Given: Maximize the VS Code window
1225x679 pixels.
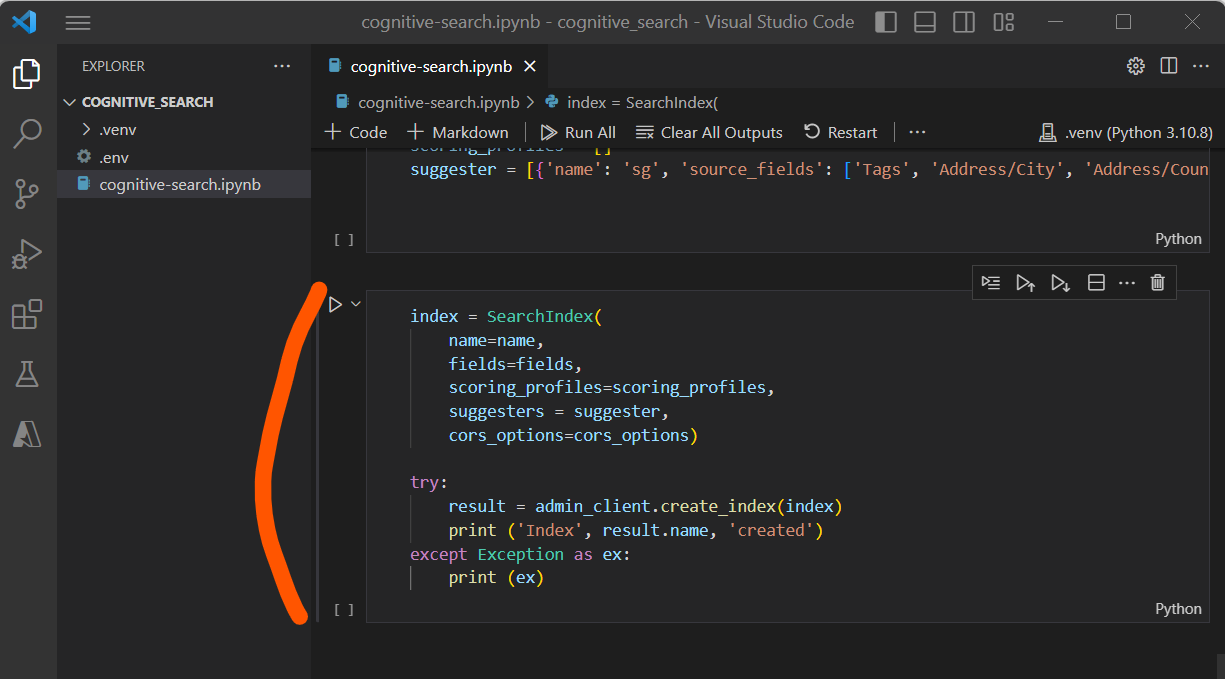Looking at the screenshot, I should click(x=1123, y=22).
